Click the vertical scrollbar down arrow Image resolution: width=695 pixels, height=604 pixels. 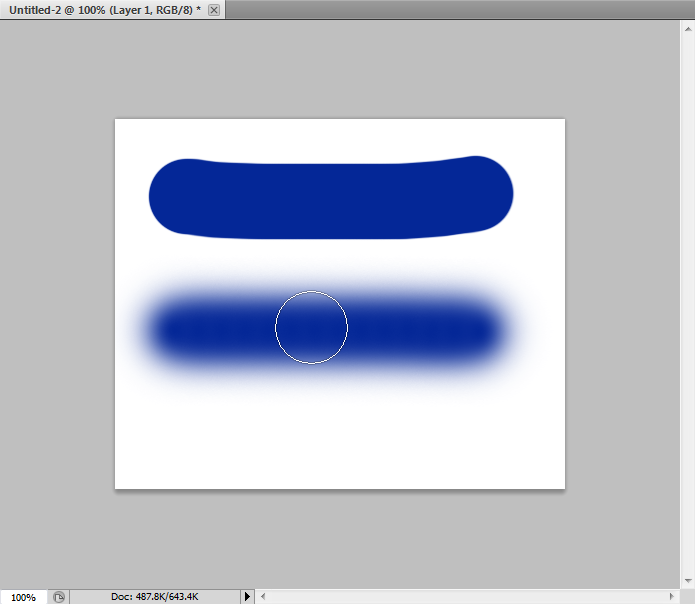click(687, 581)
